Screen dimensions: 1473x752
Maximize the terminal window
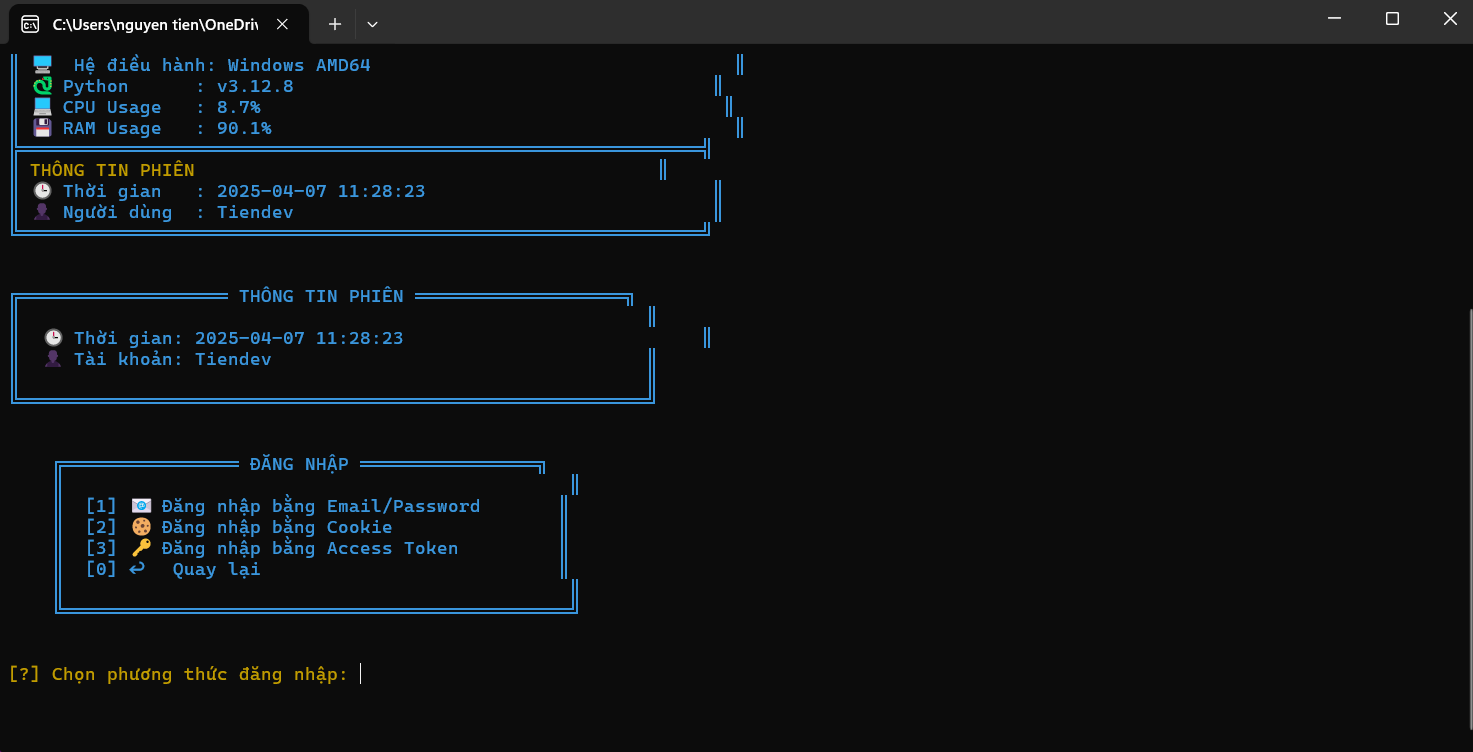1392,19
